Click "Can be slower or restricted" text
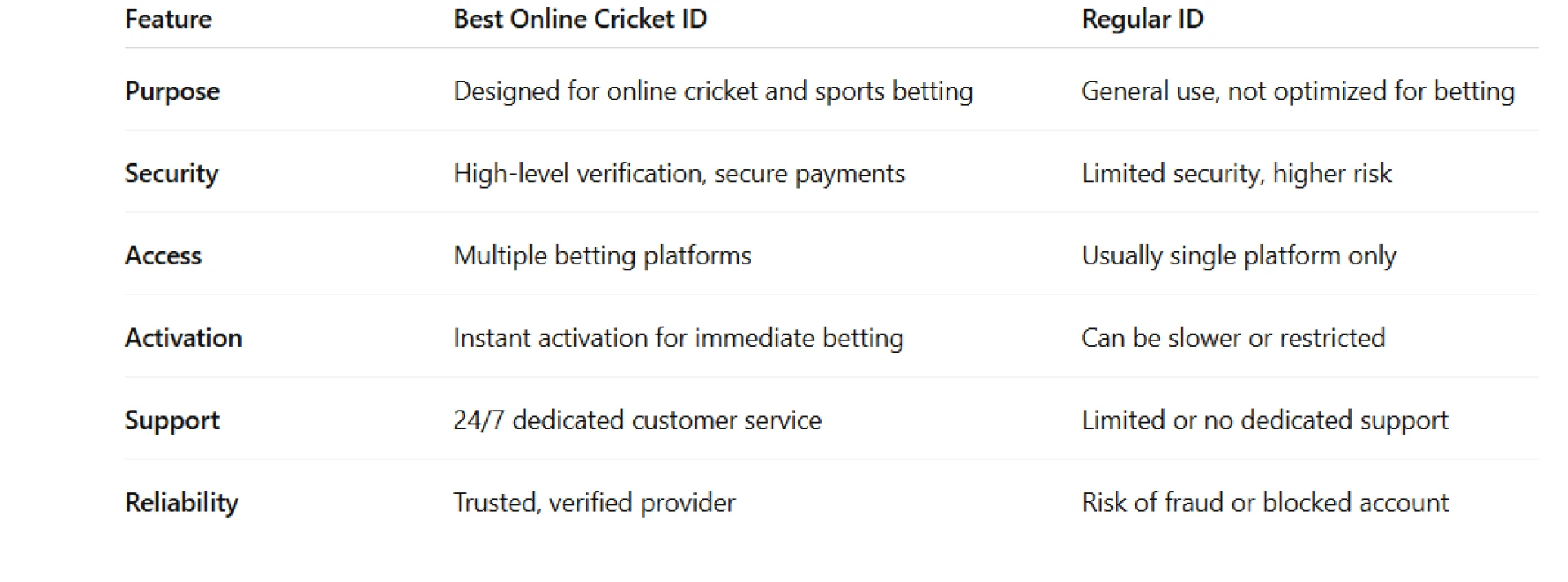Viewport: 1568px width, 582px height. tap(1232, 338)
